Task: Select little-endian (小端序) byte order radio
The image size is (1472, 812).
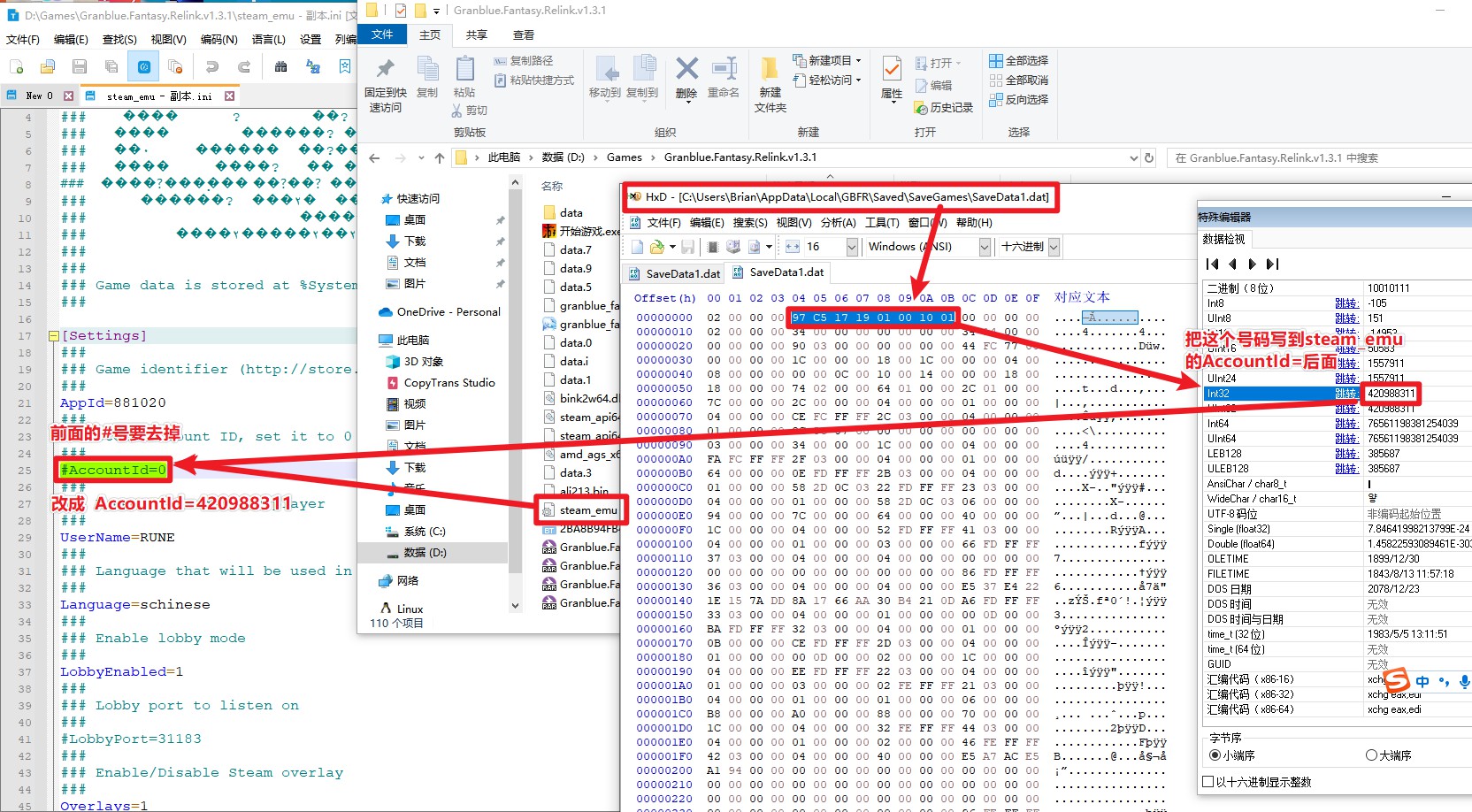Action: tap(1215, 755)
